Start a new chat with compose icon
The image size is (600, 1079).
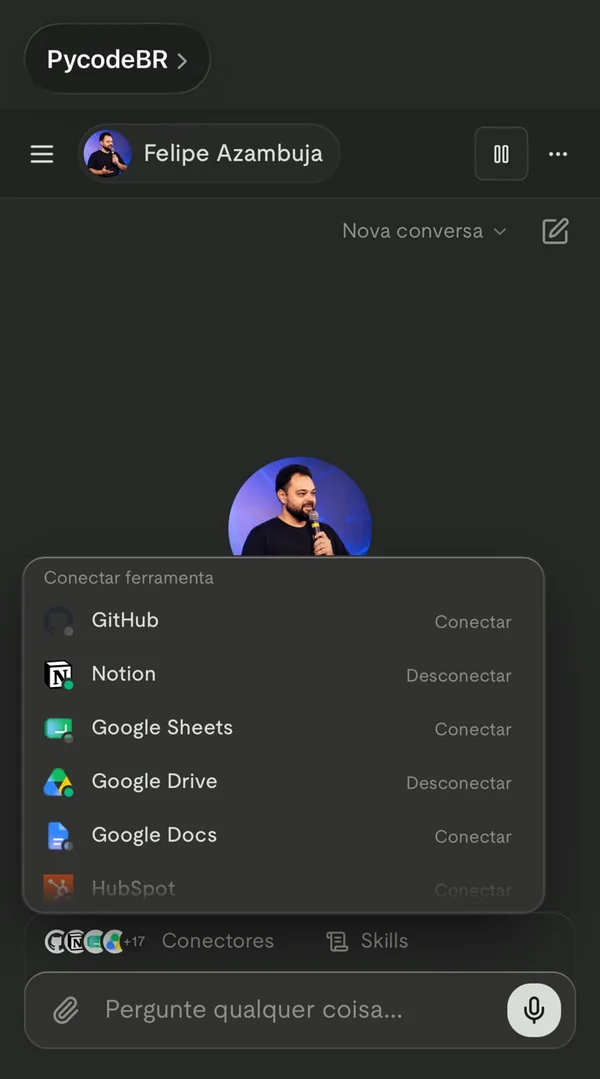pyautogui.click(x=555, y=231)
